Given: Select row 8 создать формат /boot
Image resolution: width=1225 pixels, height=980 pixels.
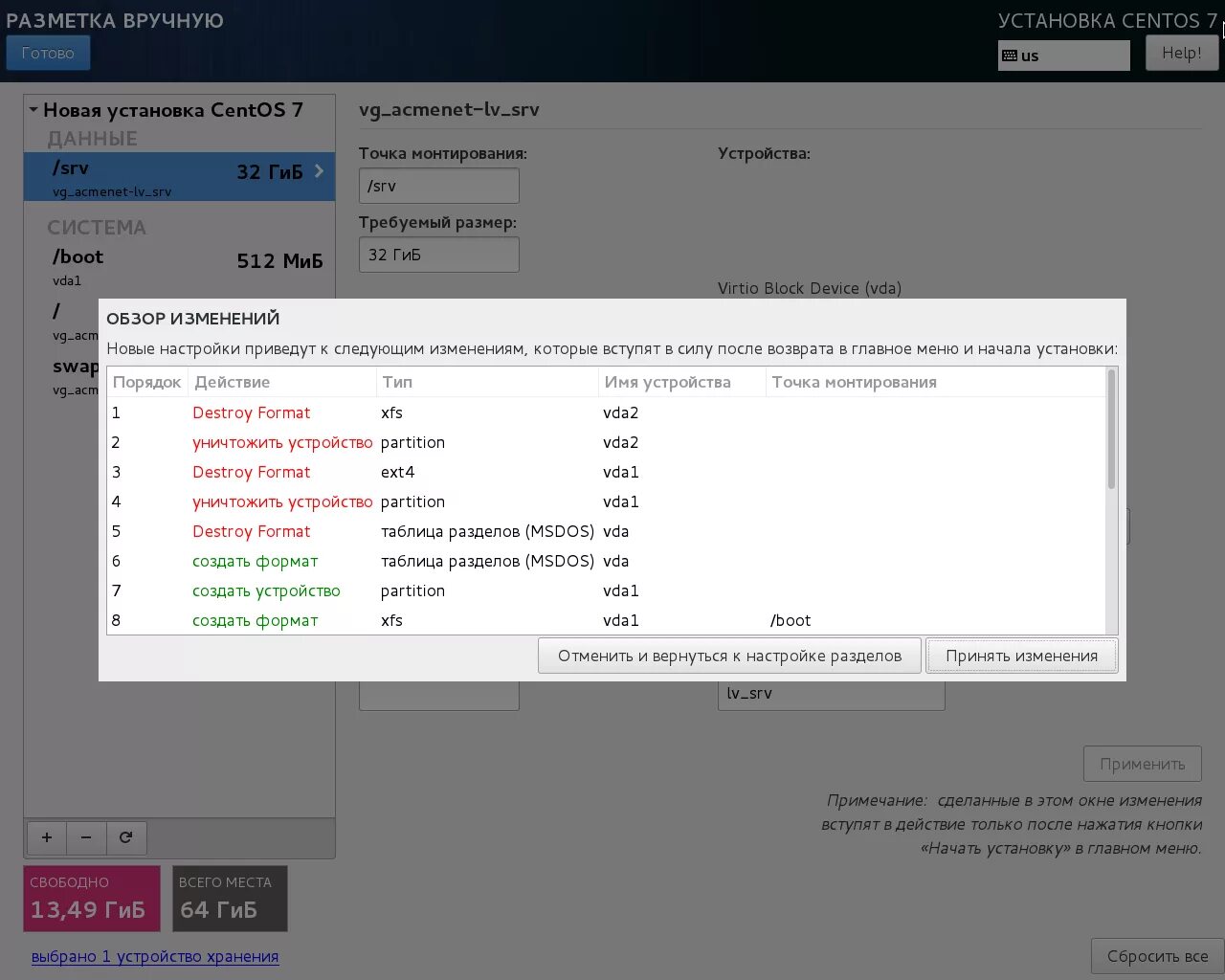Looking at the screenshot, I should tap(606, 620).
